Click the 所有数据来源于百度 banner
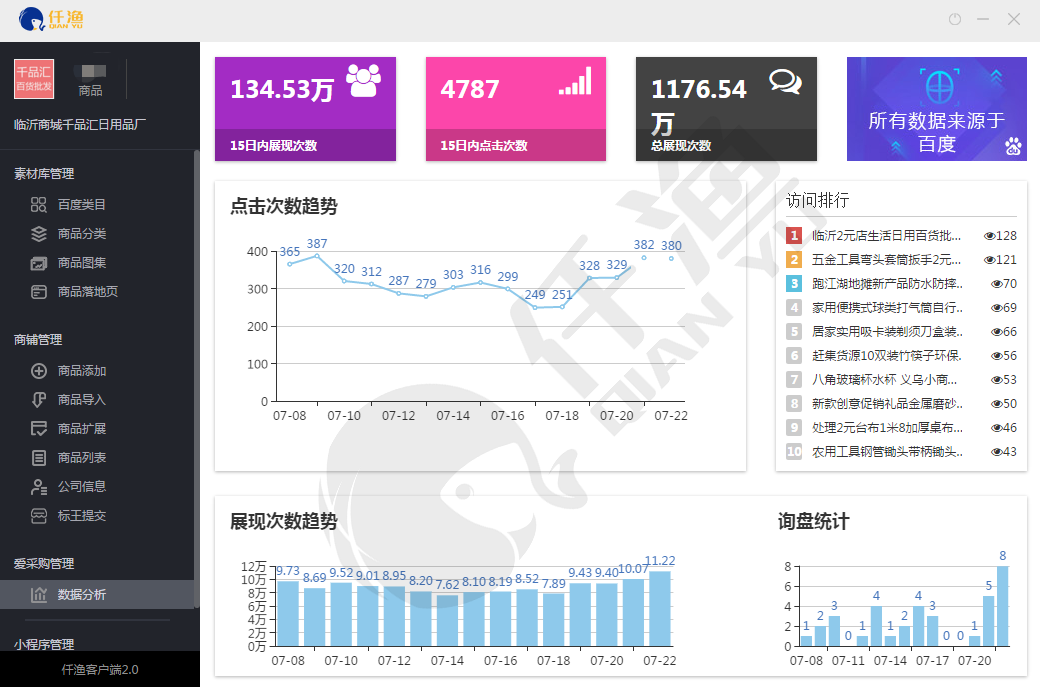 [x=937, y=109]
